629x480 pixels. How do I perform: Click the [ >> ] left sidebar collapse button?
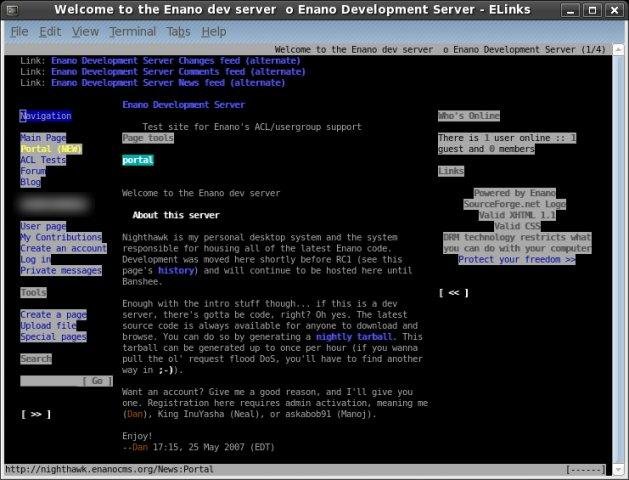[36, 414]
